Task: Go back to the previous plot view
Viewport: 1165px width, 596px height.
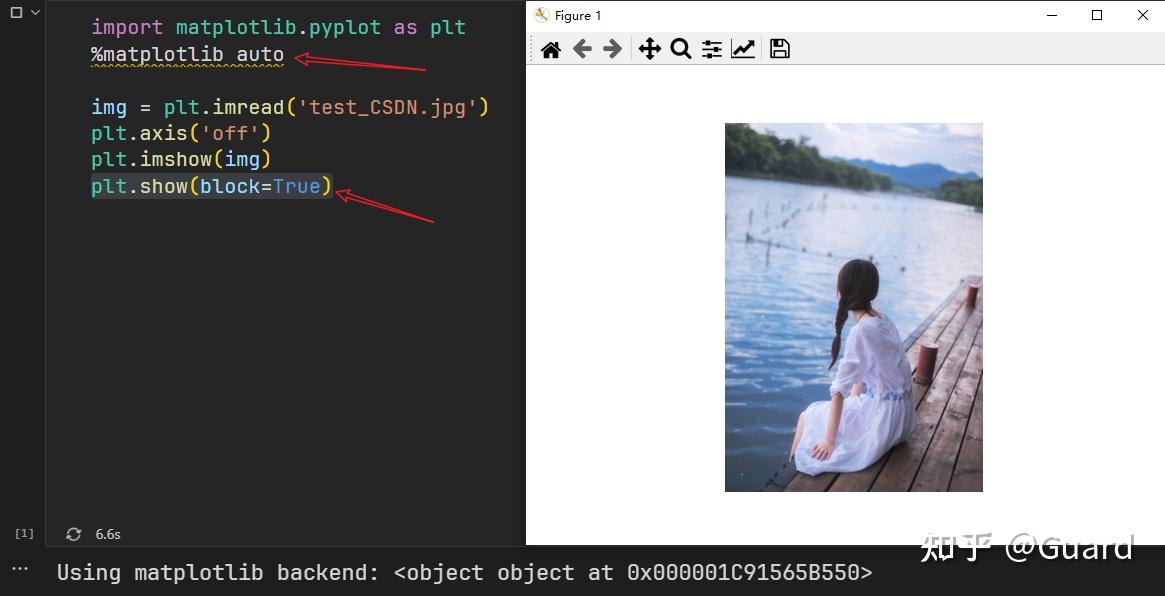Action: pyautogui.click(x=582, y=48)
